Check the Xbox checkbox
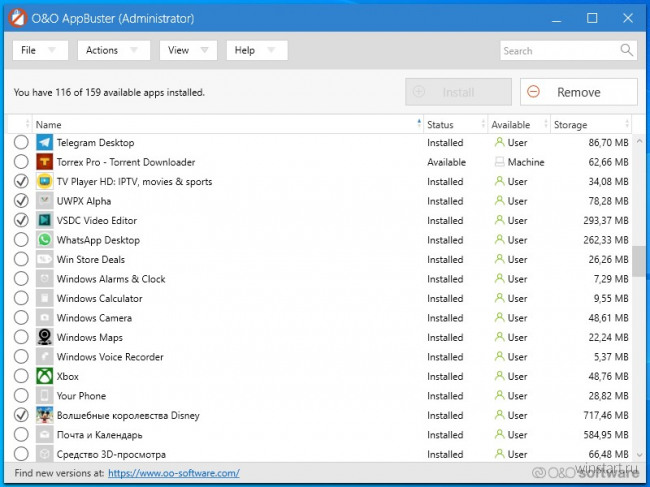Screen dimensions: 650x487 (21, 376)
